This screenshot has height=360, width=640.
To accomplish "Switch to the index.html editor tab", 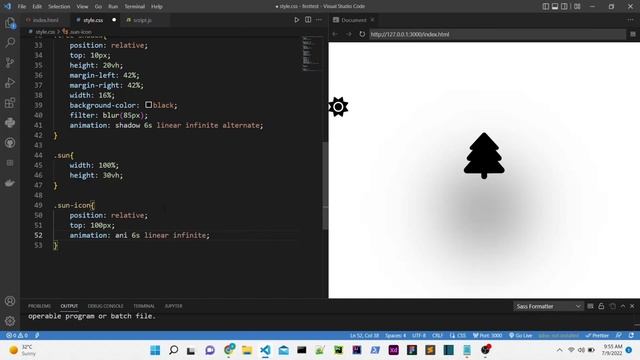I will (45, 20).
